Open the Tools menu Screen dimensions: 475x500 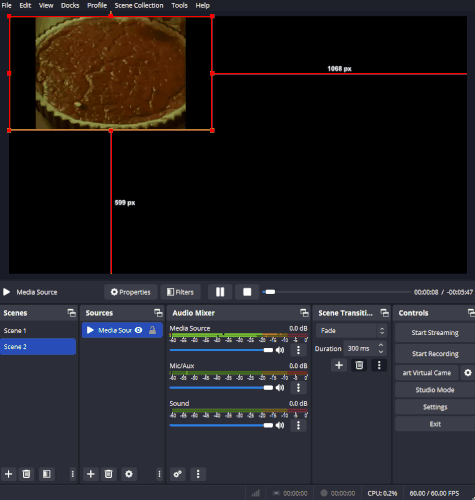coord(179,5)
